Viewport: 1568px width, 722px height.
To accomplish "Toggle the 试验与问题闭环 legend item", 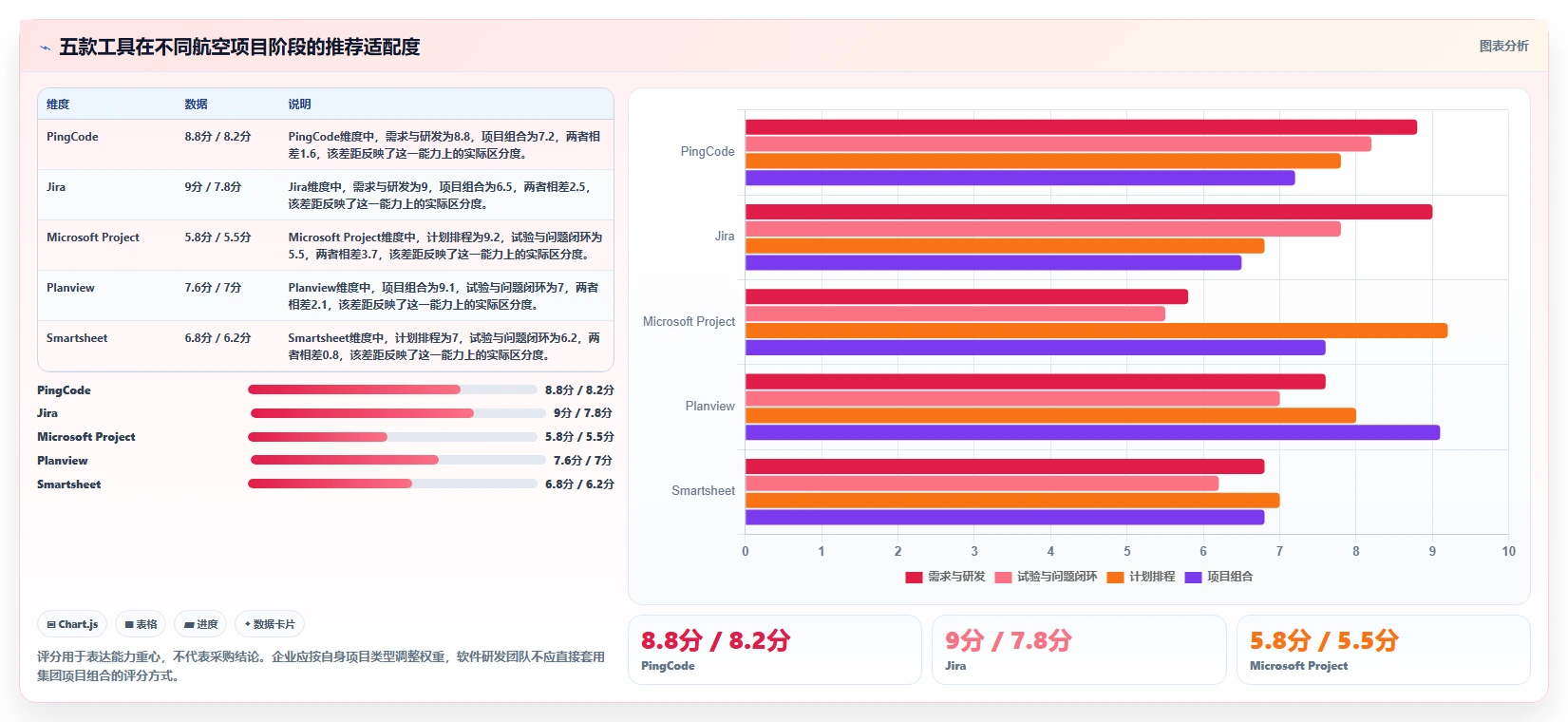I will coord(1046,577).
